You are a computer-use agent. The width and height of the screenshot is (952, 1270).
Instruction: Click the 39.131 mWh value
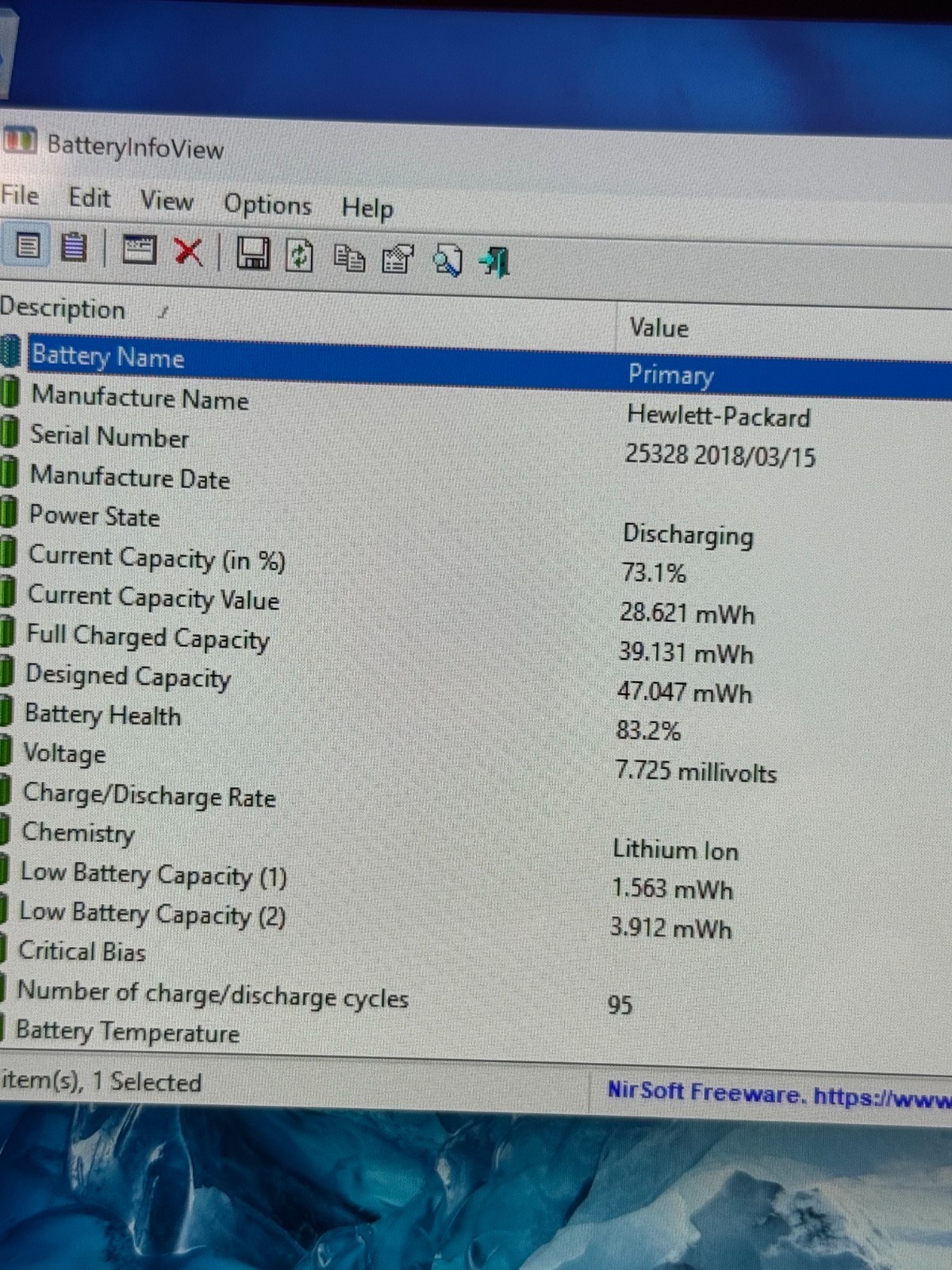click(x=686, y=652)
